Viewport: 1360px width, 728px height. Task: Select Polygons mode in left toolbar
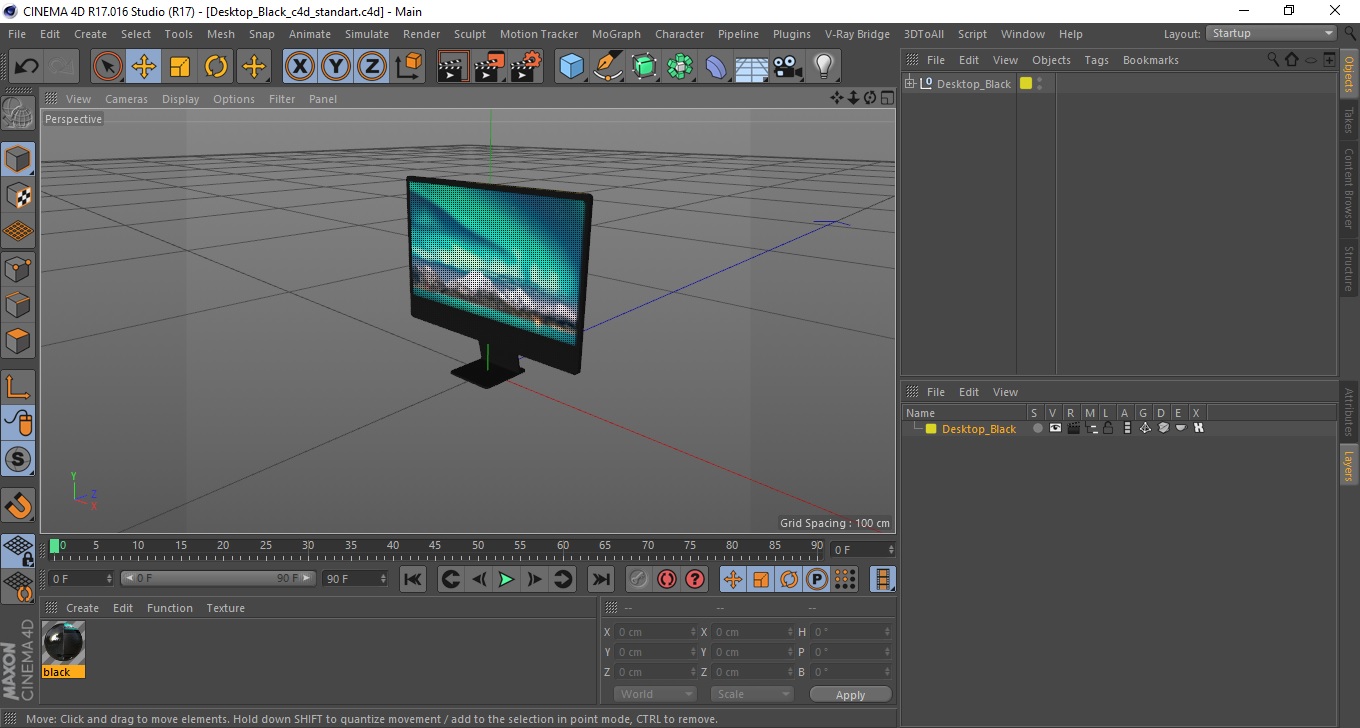coord(18,341)
